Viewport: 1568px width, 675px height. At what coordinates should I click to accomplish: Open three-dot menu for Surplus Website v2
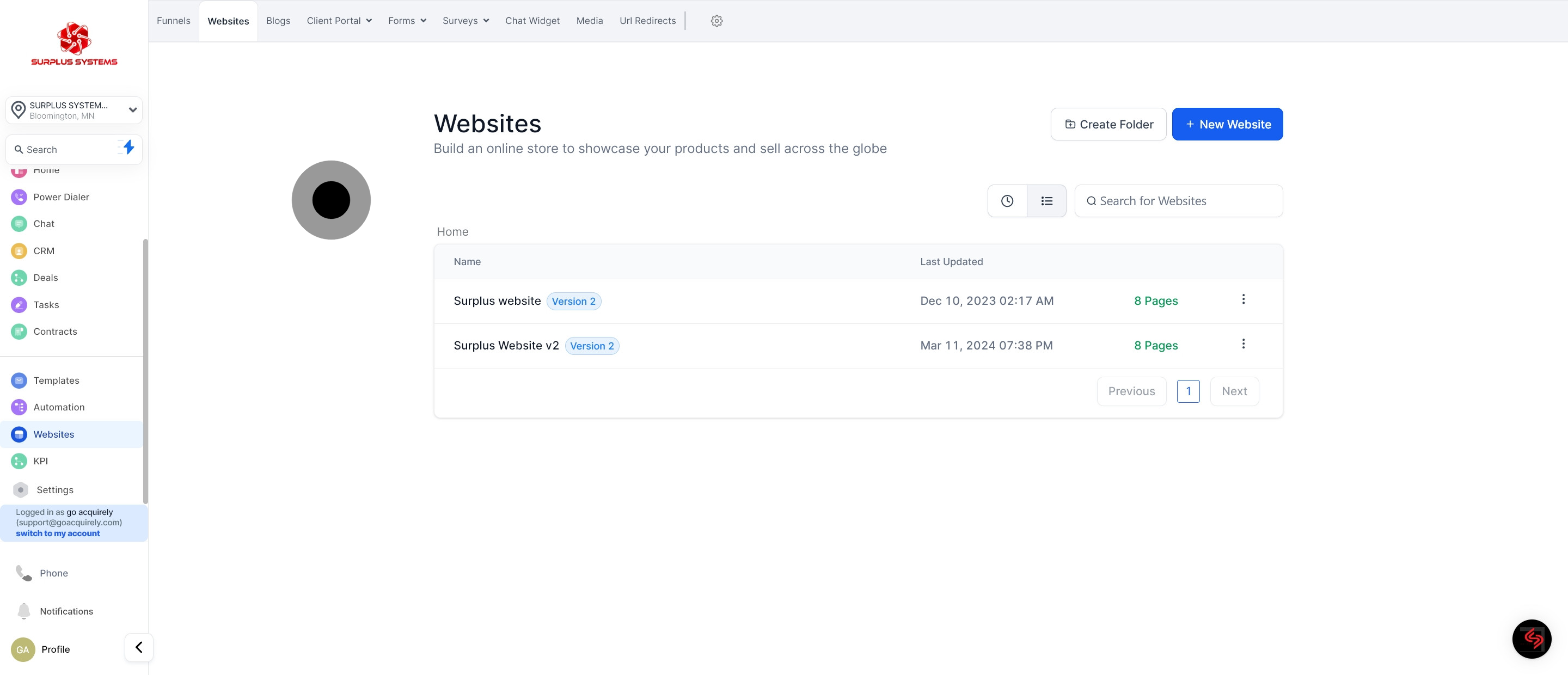coord(1243,344)
